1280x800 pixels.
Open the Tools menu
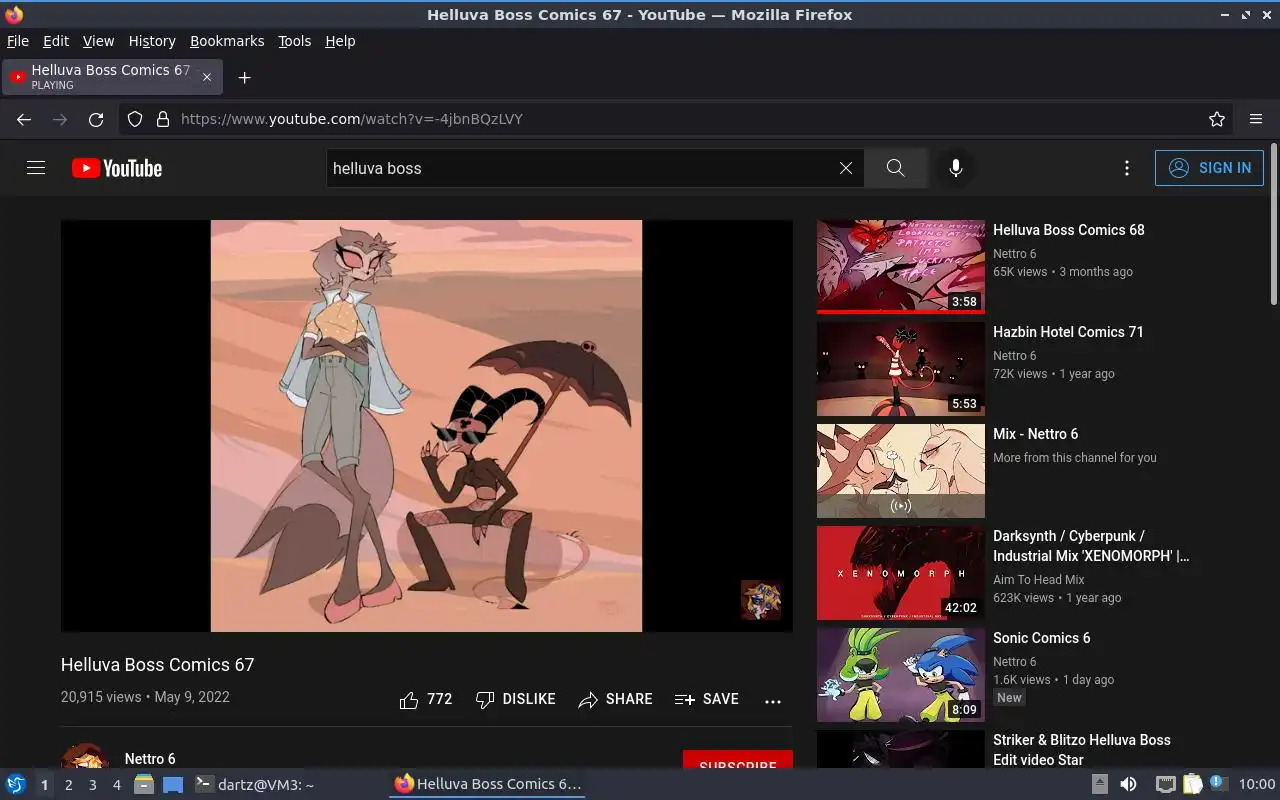295,41
